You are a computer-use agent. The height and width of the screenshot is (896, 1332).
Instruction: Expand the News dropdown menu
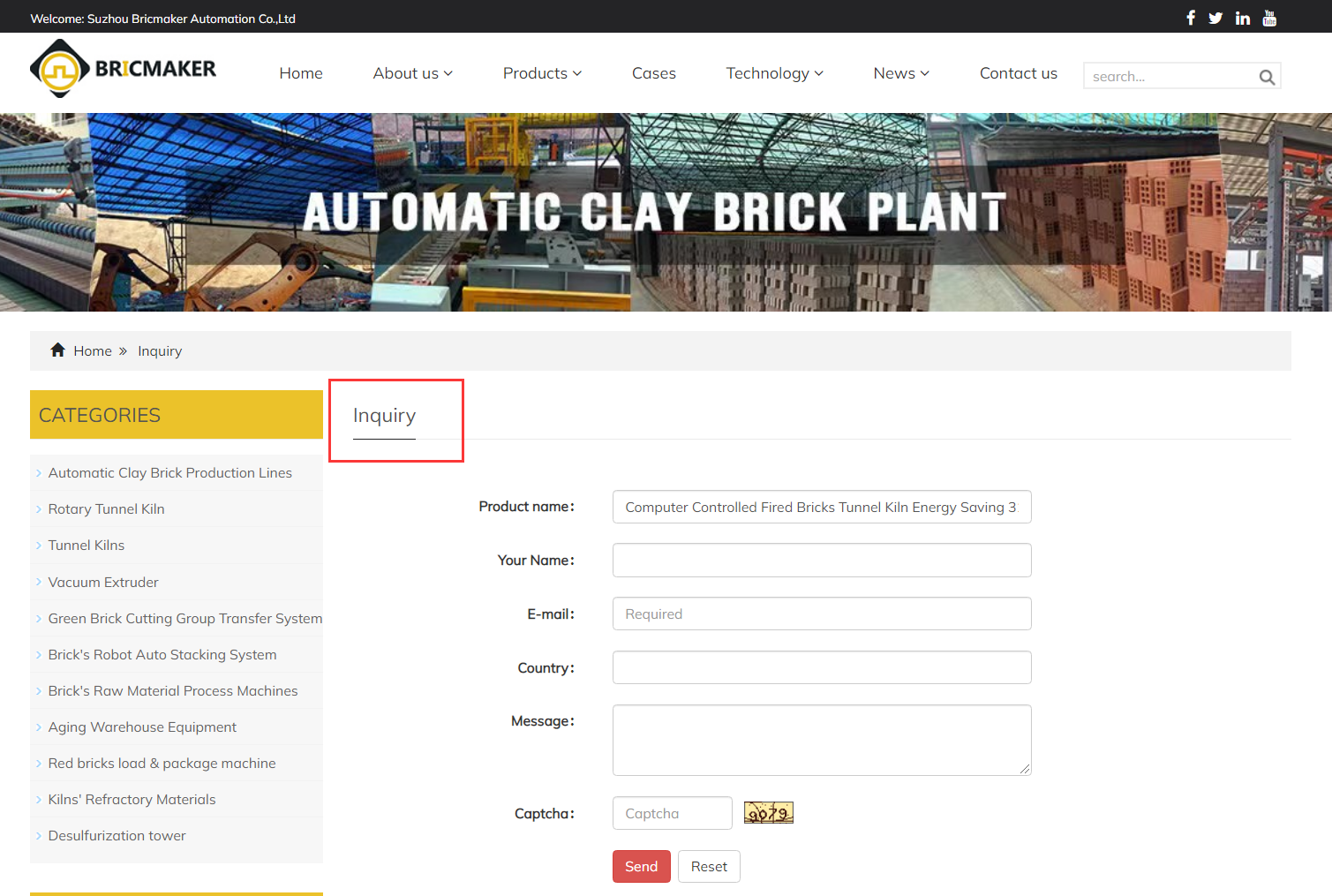[x=900, y=73]
